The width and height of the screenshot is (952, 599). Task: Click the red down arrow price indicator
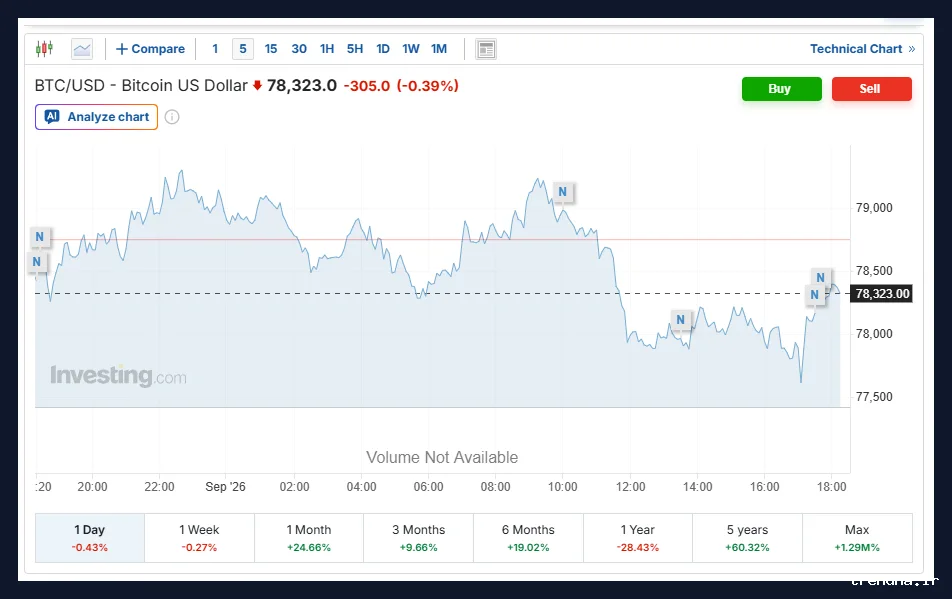(257, 86)
